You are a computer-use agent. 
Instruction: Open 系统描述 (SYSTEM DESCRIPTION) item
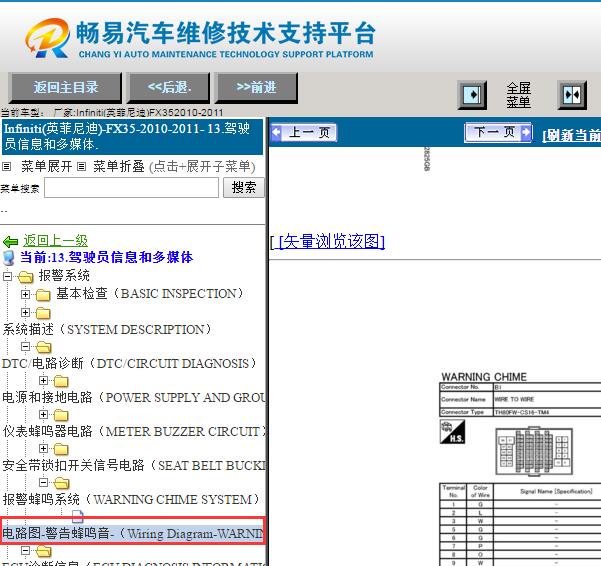tap(107, 330)
